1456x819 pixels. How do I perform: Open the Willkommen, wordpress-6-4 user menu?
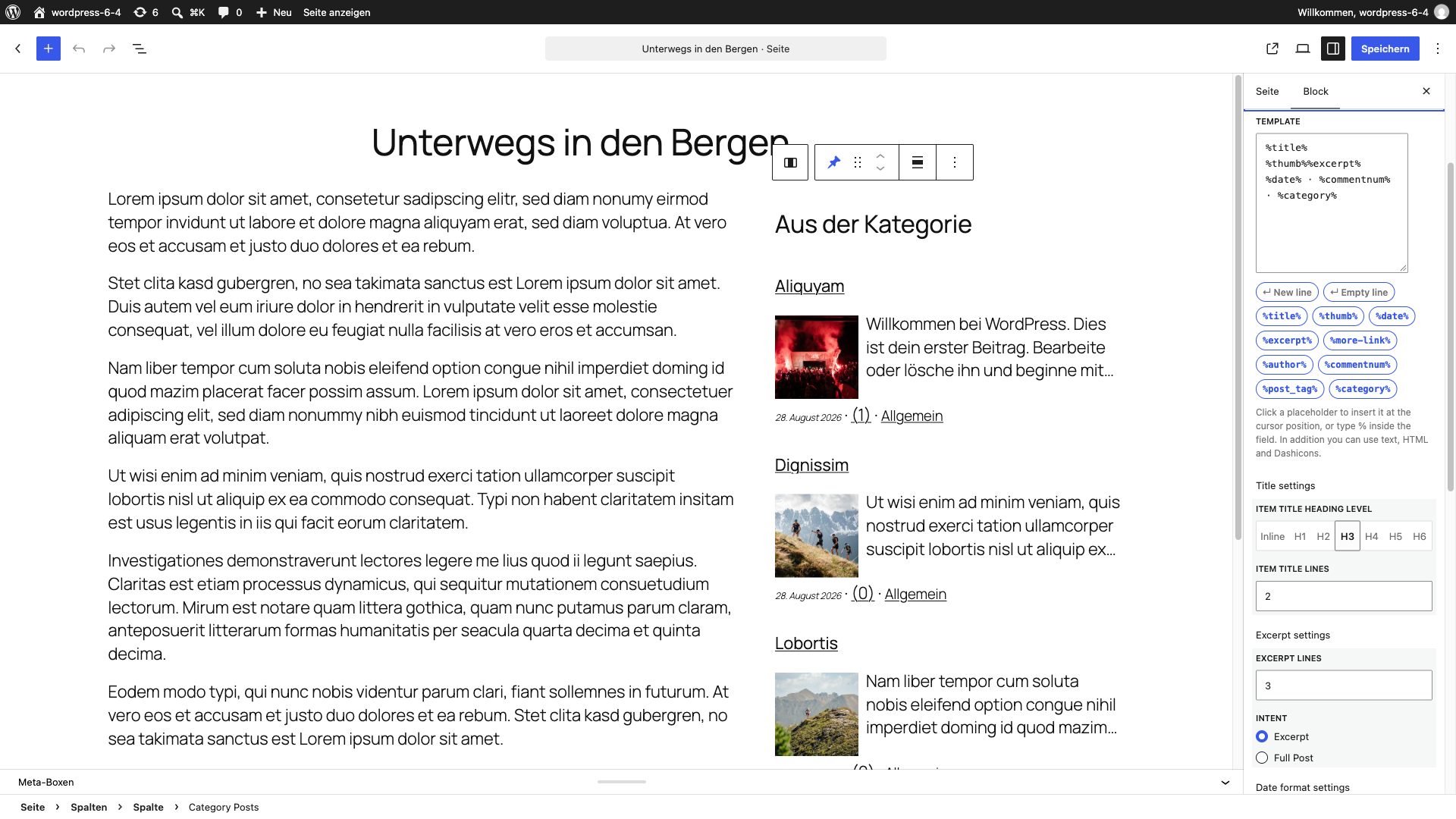1373,12
